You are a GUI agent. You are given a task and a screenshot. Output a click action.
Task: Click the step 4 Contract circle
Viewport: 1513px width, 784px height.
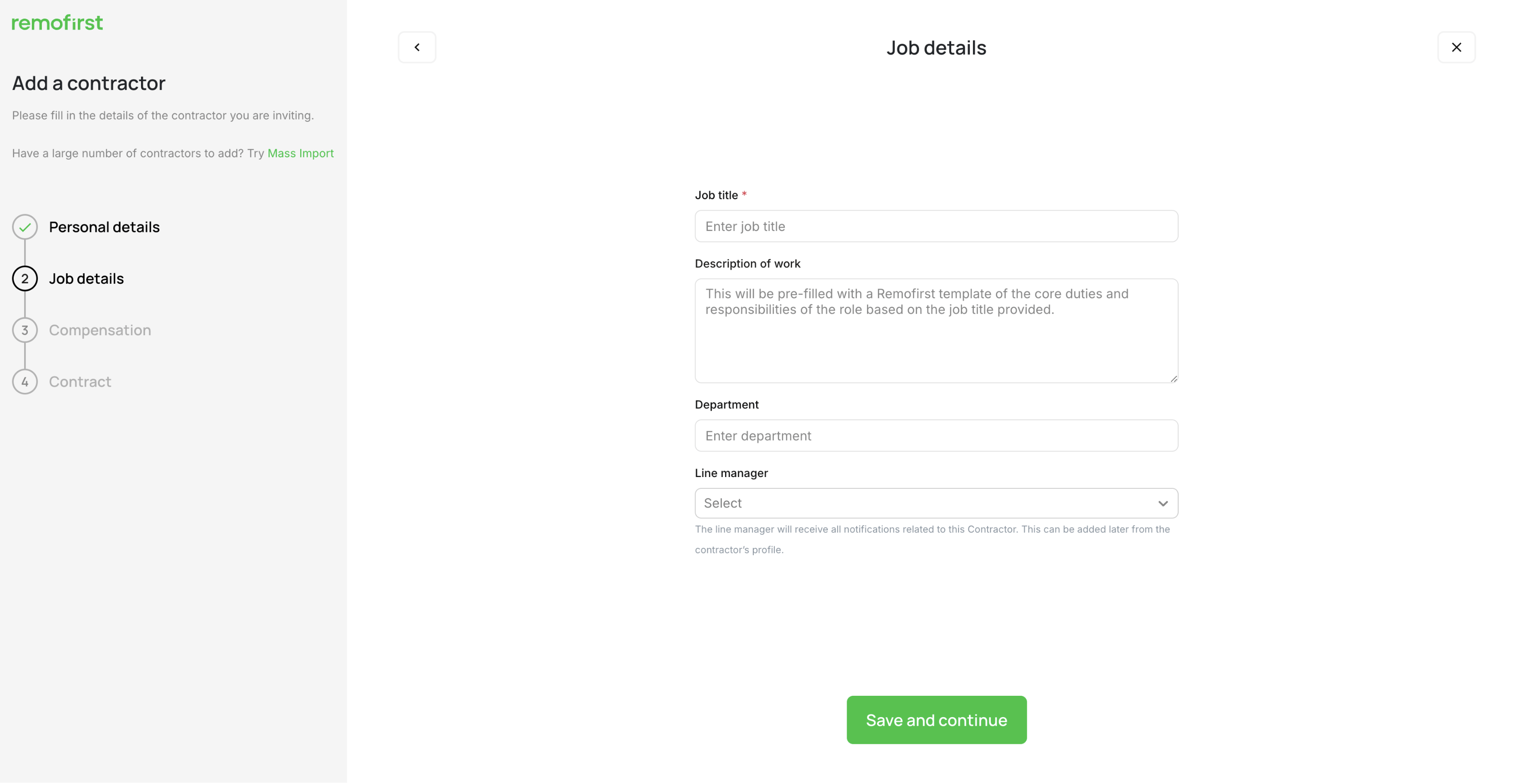coord(25,382)
